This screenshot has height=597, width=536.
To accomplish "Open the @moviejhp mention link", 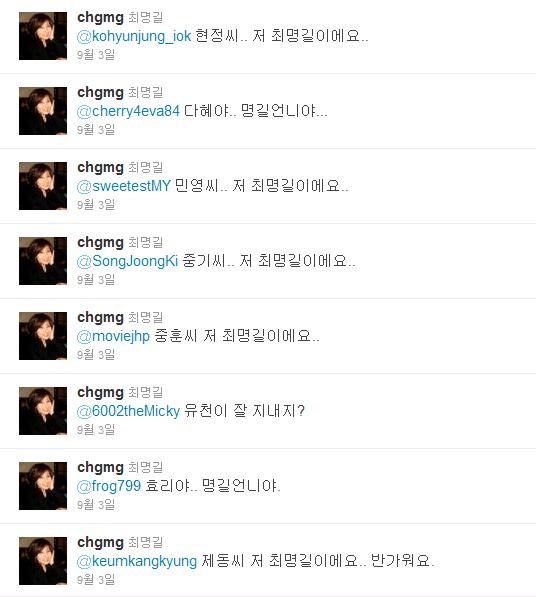I will click(x=113, y=336).
